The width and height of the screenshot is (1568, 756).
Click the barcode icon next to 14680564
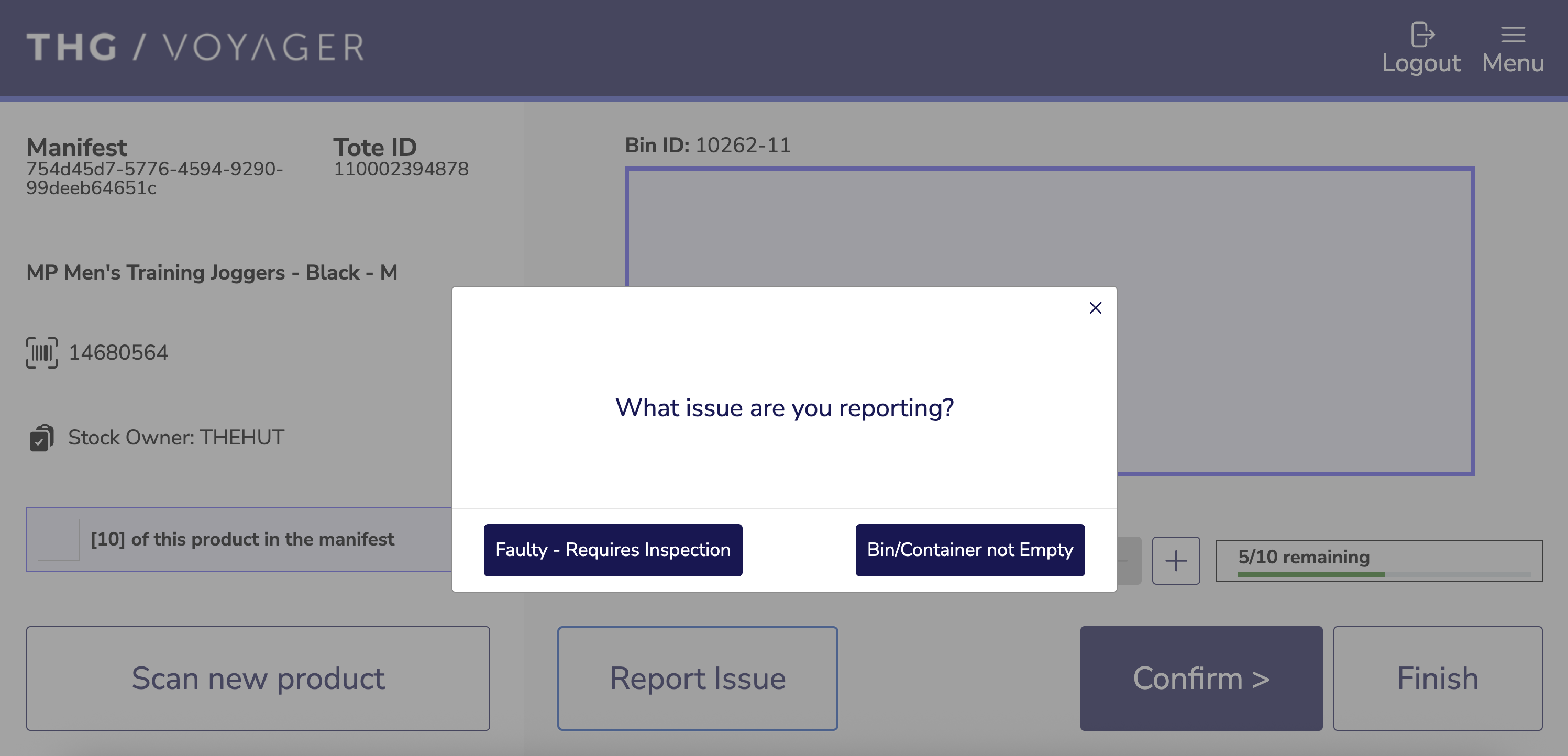41,352
